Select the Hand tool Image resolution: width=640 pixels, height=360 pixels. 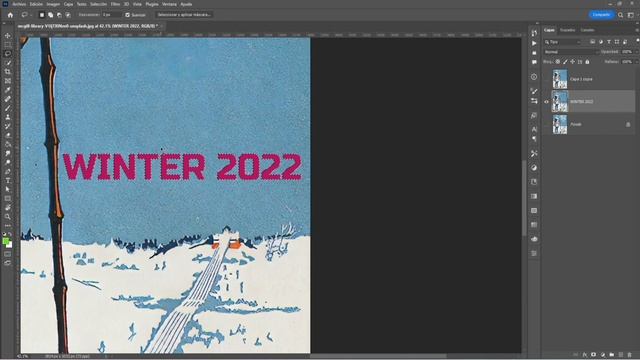tap(8, 207)
